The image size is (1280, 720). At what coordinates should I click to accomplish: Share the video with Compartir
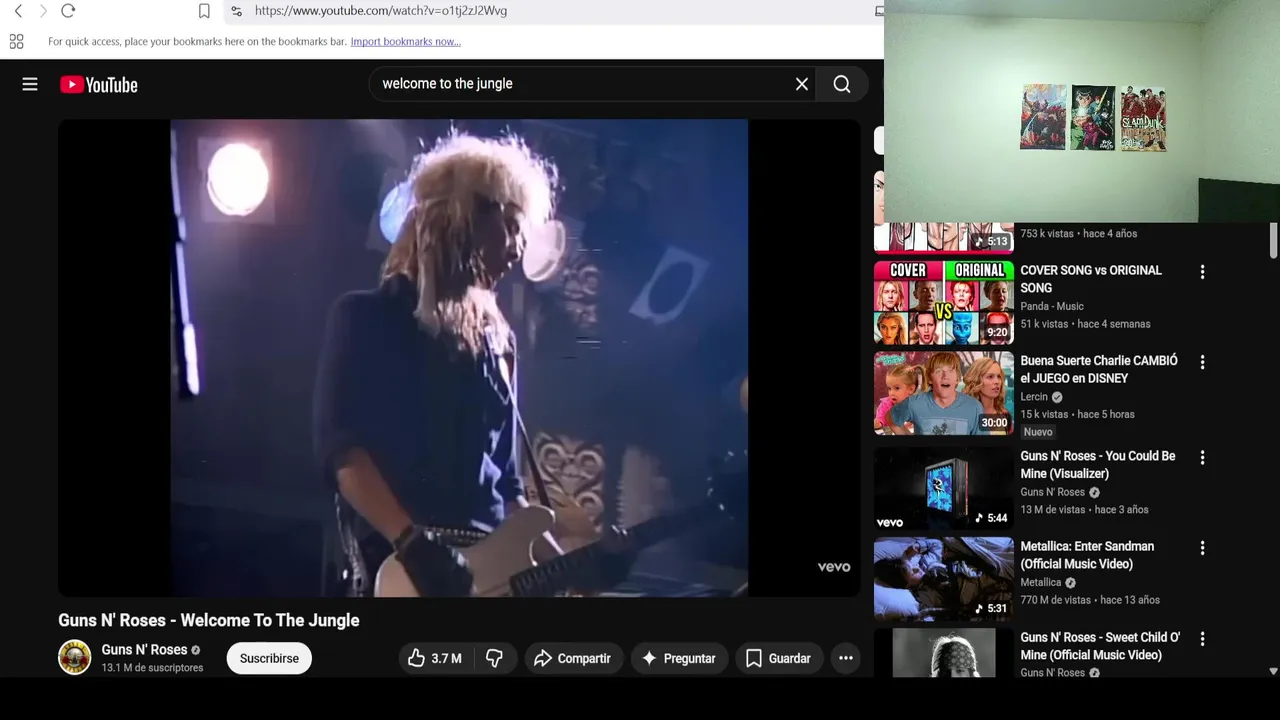(573, 658)
